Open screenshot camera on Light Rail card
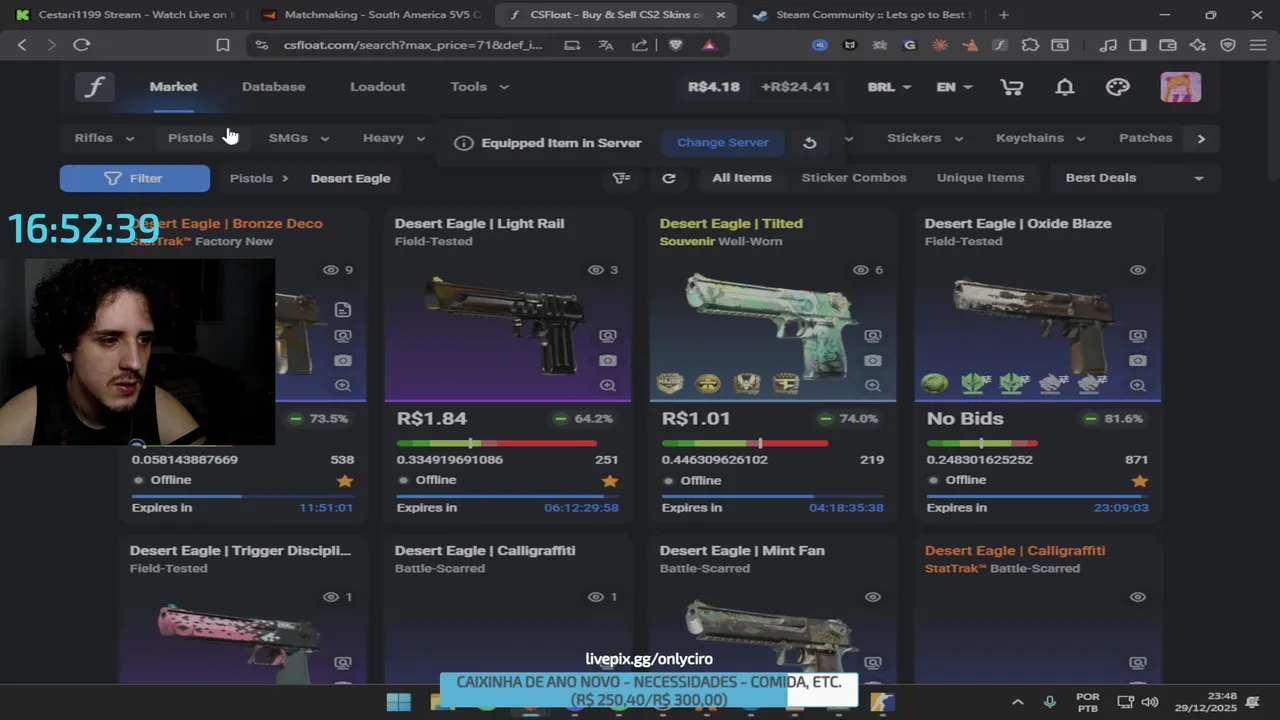 (608, 361)
